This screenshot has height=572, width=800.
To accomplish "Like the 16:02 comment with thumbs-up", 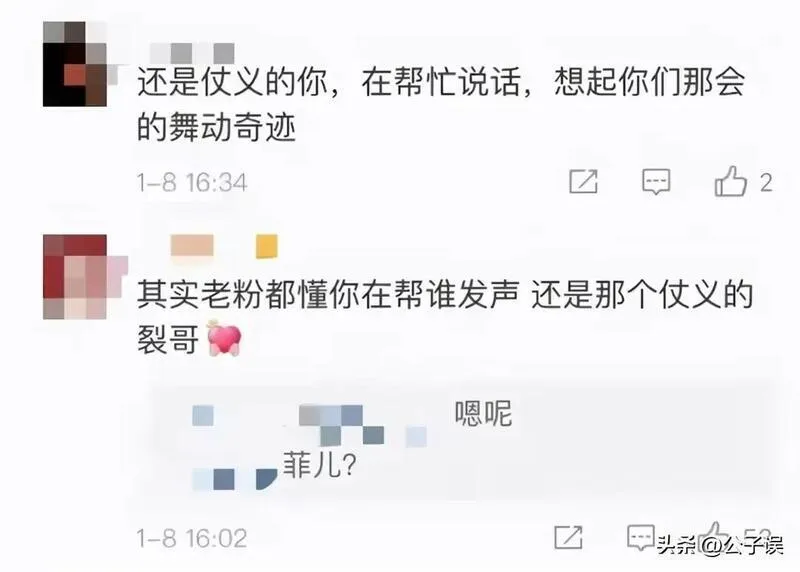I will point(715,536).
